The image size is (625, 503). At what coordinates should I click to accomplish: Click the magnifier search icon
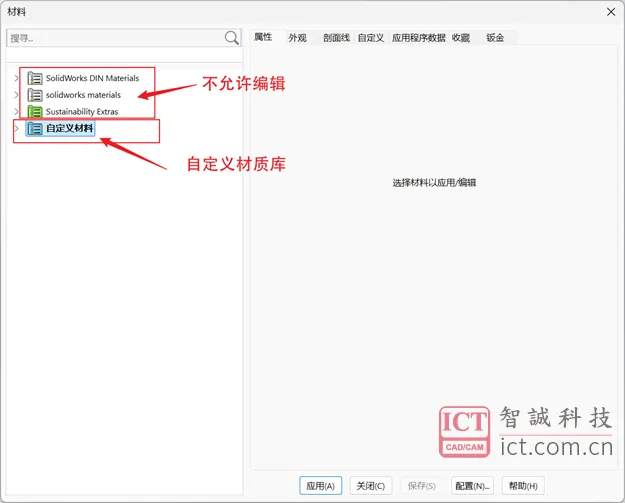pyautogui.click(x=232, y=38)
